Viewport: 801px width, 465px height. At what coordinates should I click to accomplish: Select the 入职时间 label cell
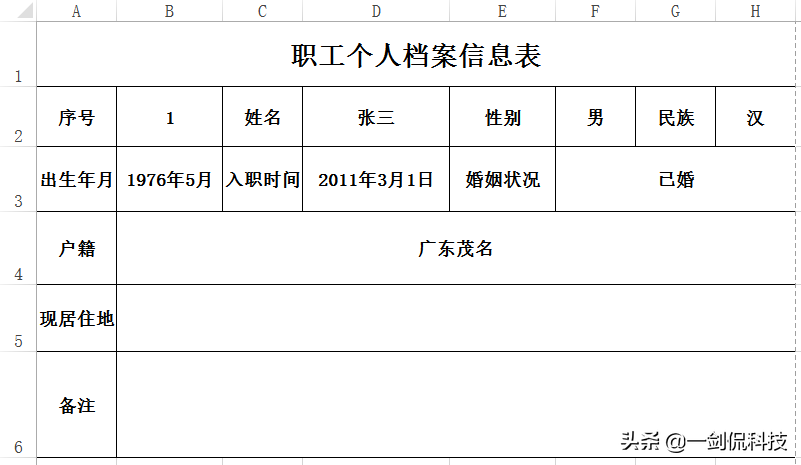pos(263,179)
